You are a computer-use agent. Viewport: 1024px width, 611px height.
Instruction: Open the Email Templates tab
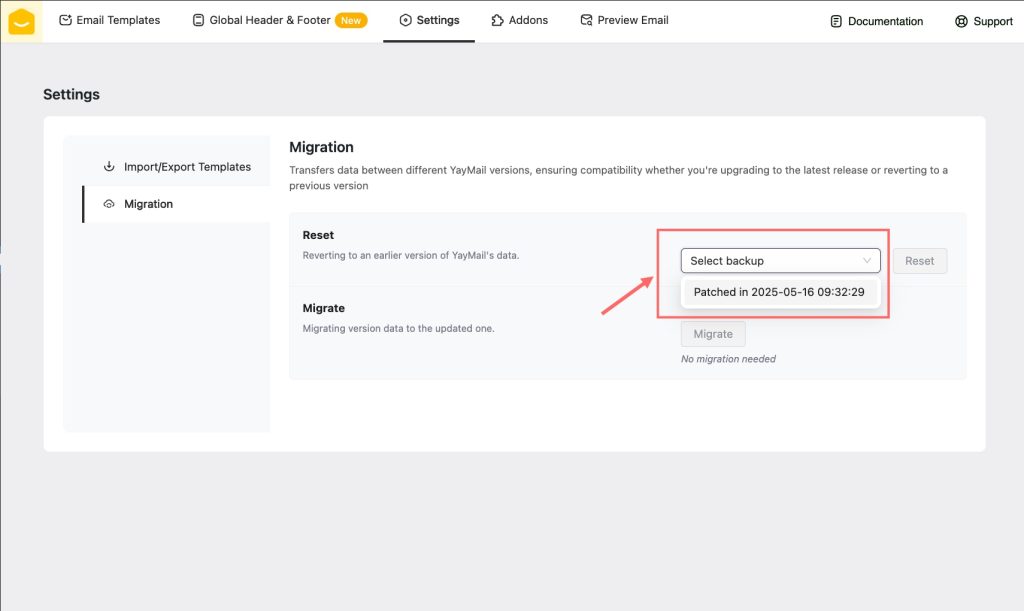pyautogui.click(x=110, y=20)
